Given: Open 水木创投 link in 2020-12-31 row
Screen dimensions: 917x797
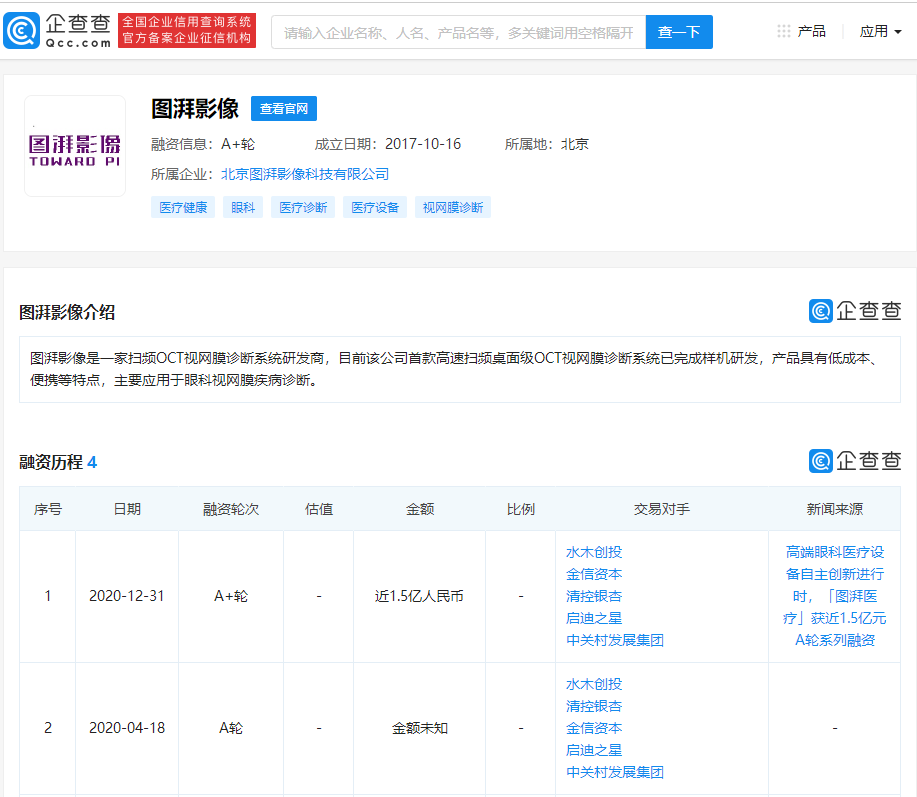Looking at the screenshot, I should tap(594, 552).
